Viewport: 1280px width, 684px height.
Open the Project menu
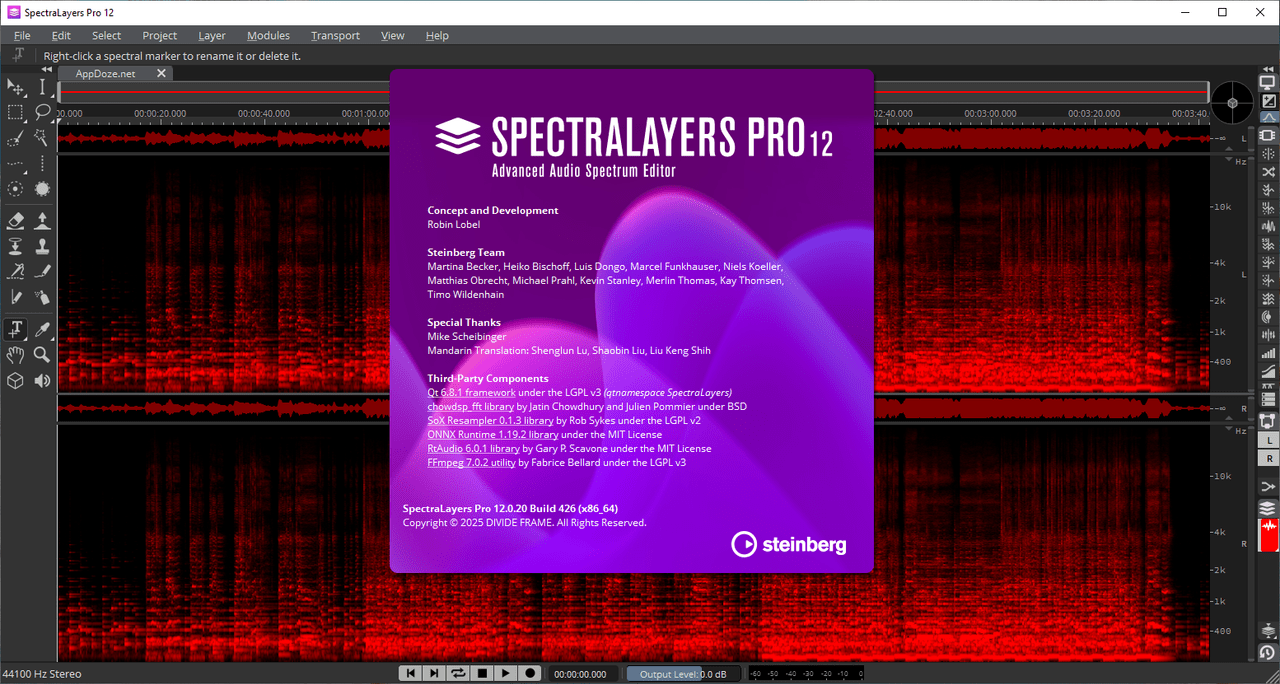click(159, 35)
